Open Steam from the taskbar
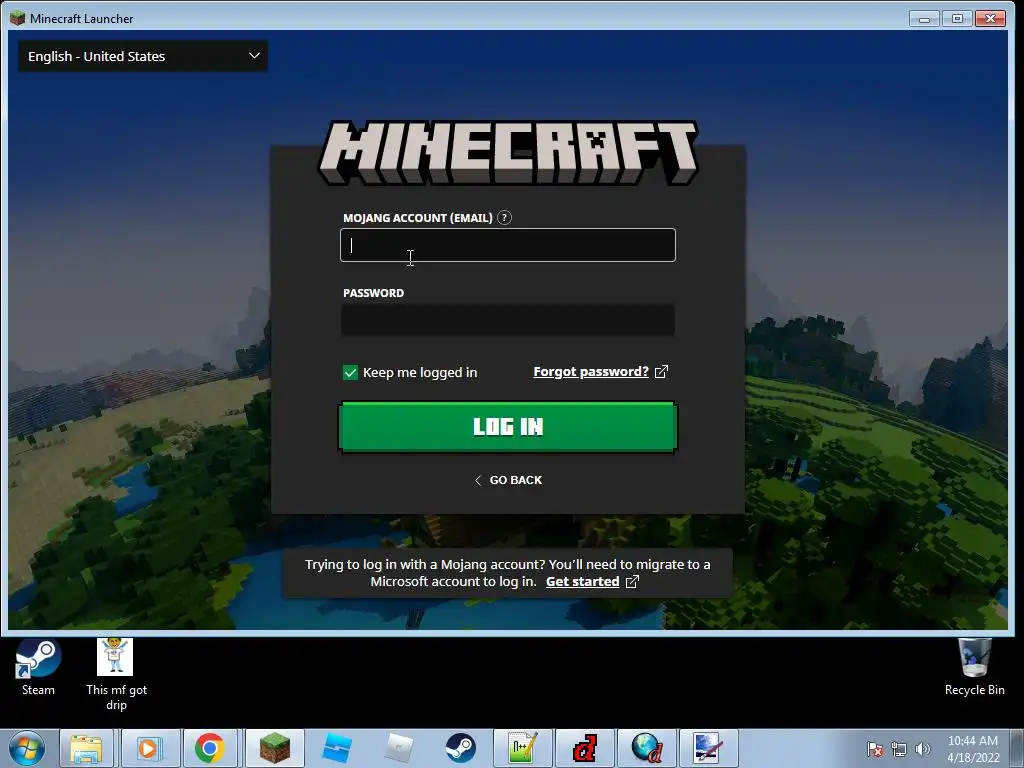Image resolution: width=1024 pixels, height=768 pixels. click(460, 748)
